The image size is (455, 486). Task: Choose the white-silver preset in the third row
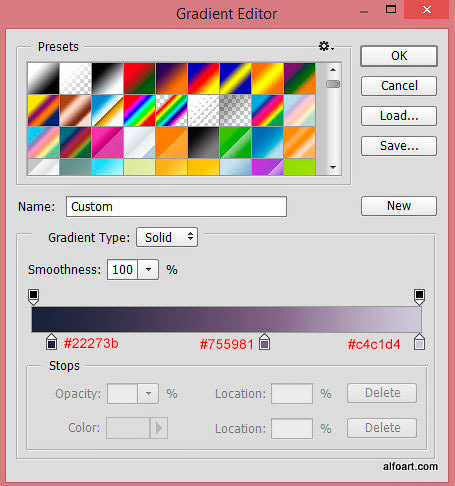(x=139, y=142)
